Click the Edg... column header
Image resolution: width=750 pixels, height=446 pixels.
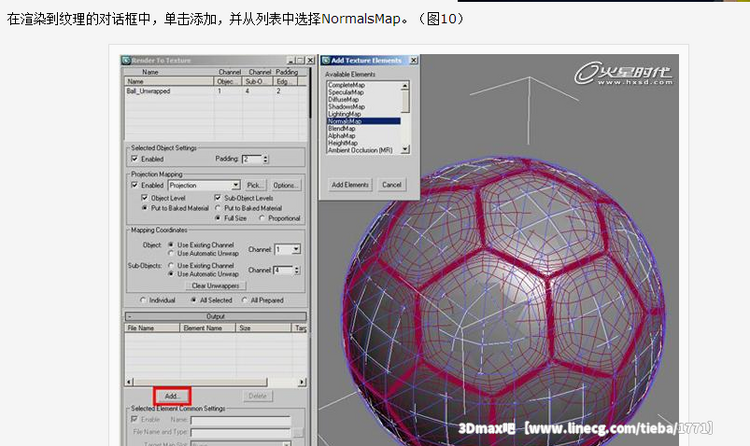[285, 81]
